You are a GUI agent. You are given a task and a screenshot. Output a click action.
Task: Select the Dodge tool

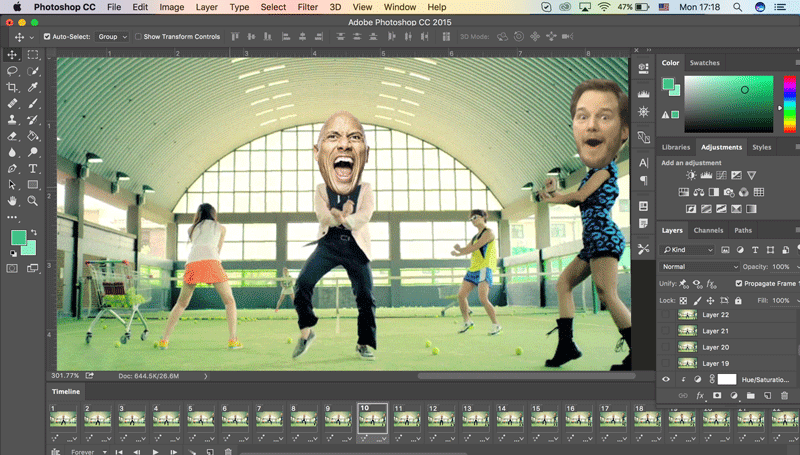click(33, 152)
